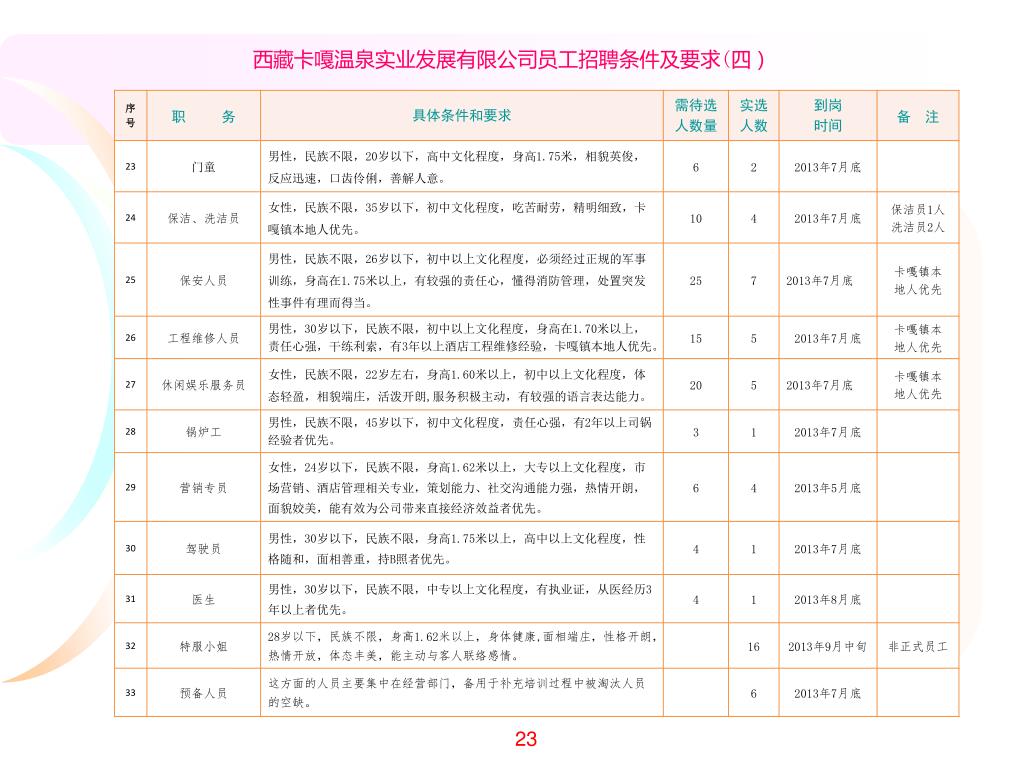Select the 休闲娱乐服务员 job title cell
Image resolution: width=1024 pixels, height=768 pixels.
click(x=203, y=385)
